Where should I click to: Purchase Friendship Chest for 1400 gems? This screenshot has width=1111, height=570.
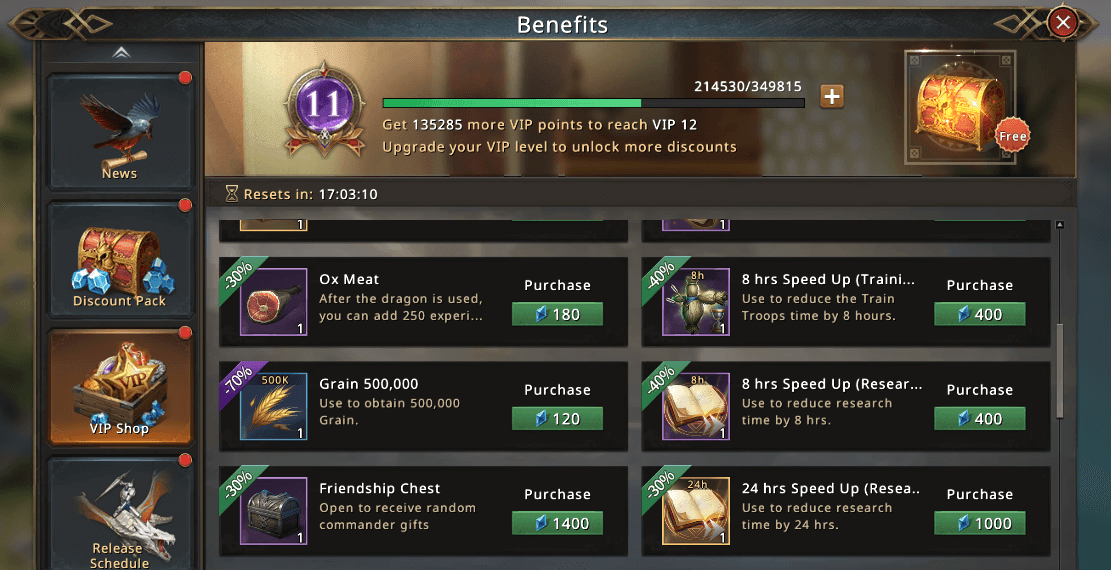pos(557,523)
